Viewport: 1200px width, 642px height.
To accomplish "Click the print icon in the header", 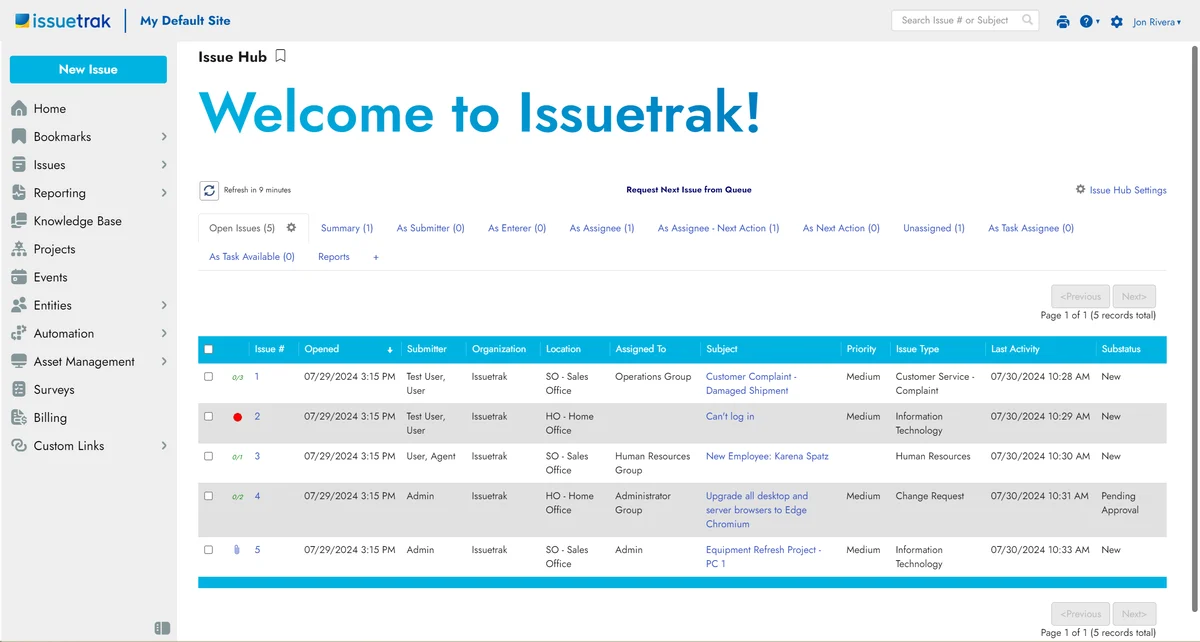I will (1063, 20).
